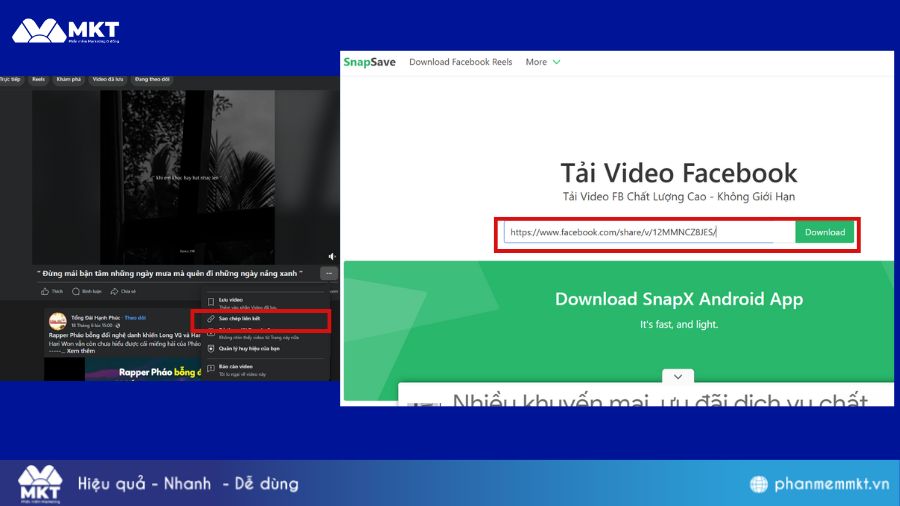This screenshot has width=900, height=506.
Task: Click Download SnapX Android App heading
Action: (678, 299)
